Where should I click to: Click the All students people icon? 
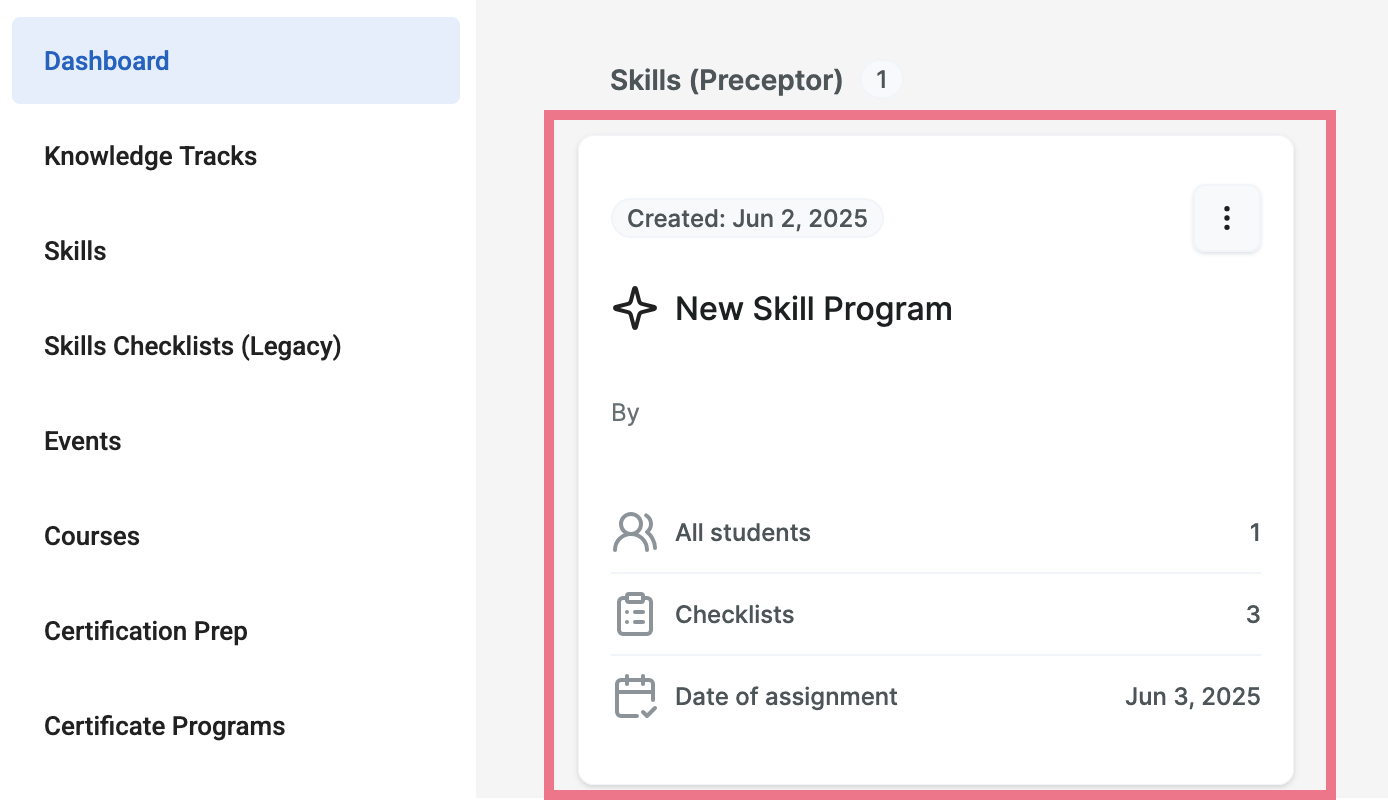(634, 532)
